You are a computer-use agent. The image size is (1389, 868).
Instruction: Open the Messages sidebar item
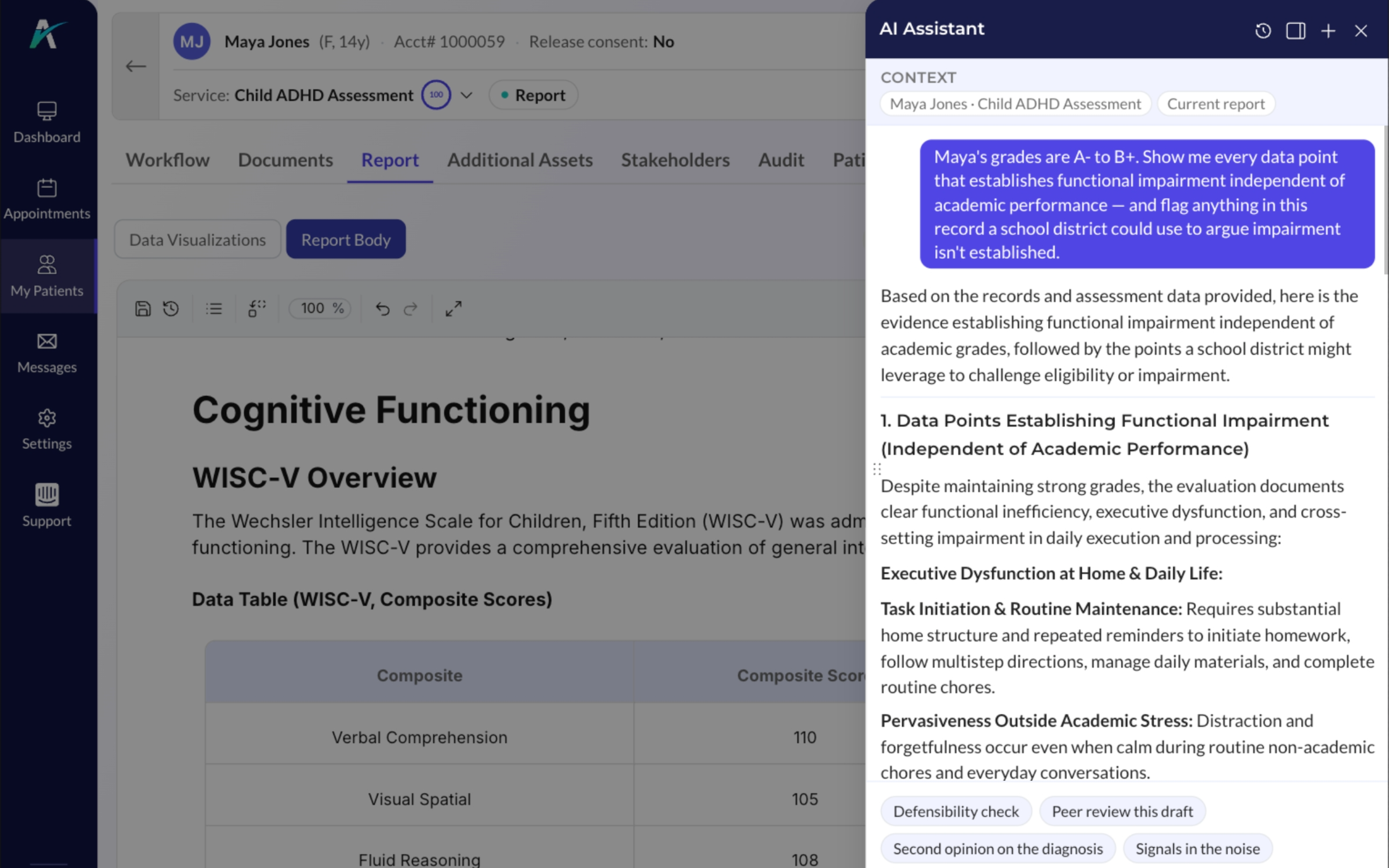point(47,353)
